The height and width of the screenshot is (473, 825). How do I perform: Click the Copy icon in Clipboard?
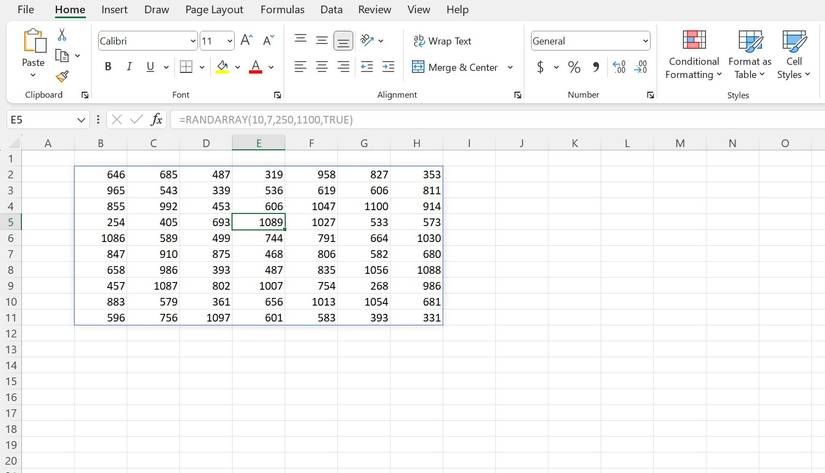pos(62,55)
